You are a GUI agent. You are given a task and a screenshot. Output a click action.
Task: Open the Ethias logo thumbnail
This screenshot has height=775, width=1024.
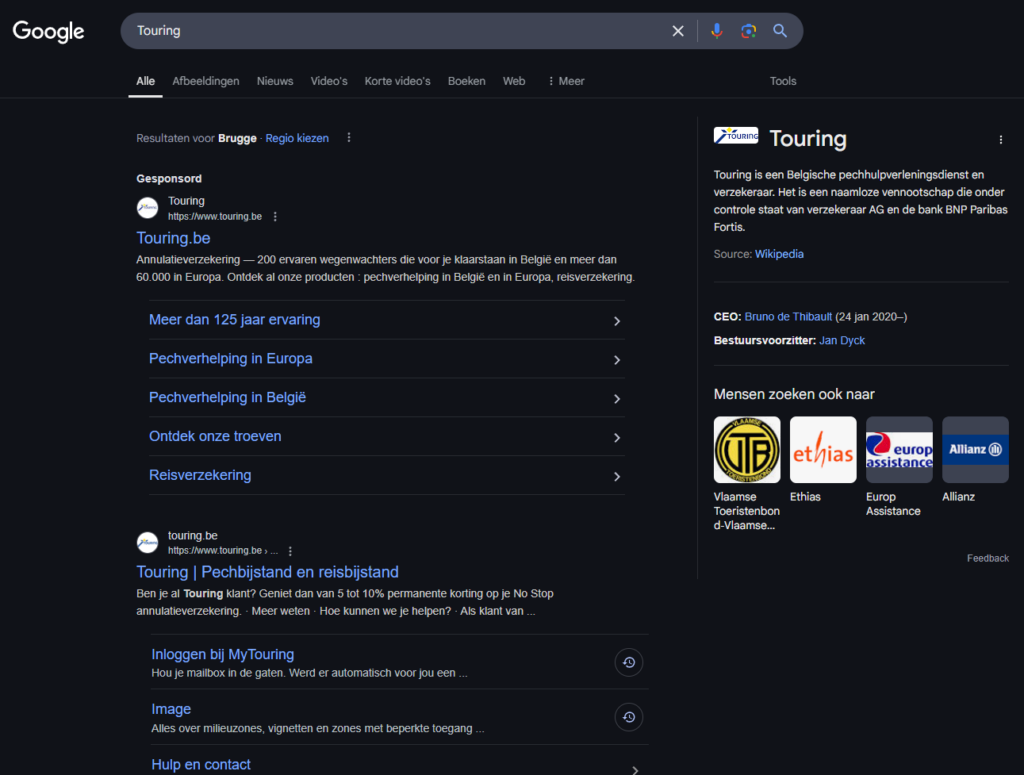pos(823,450)
